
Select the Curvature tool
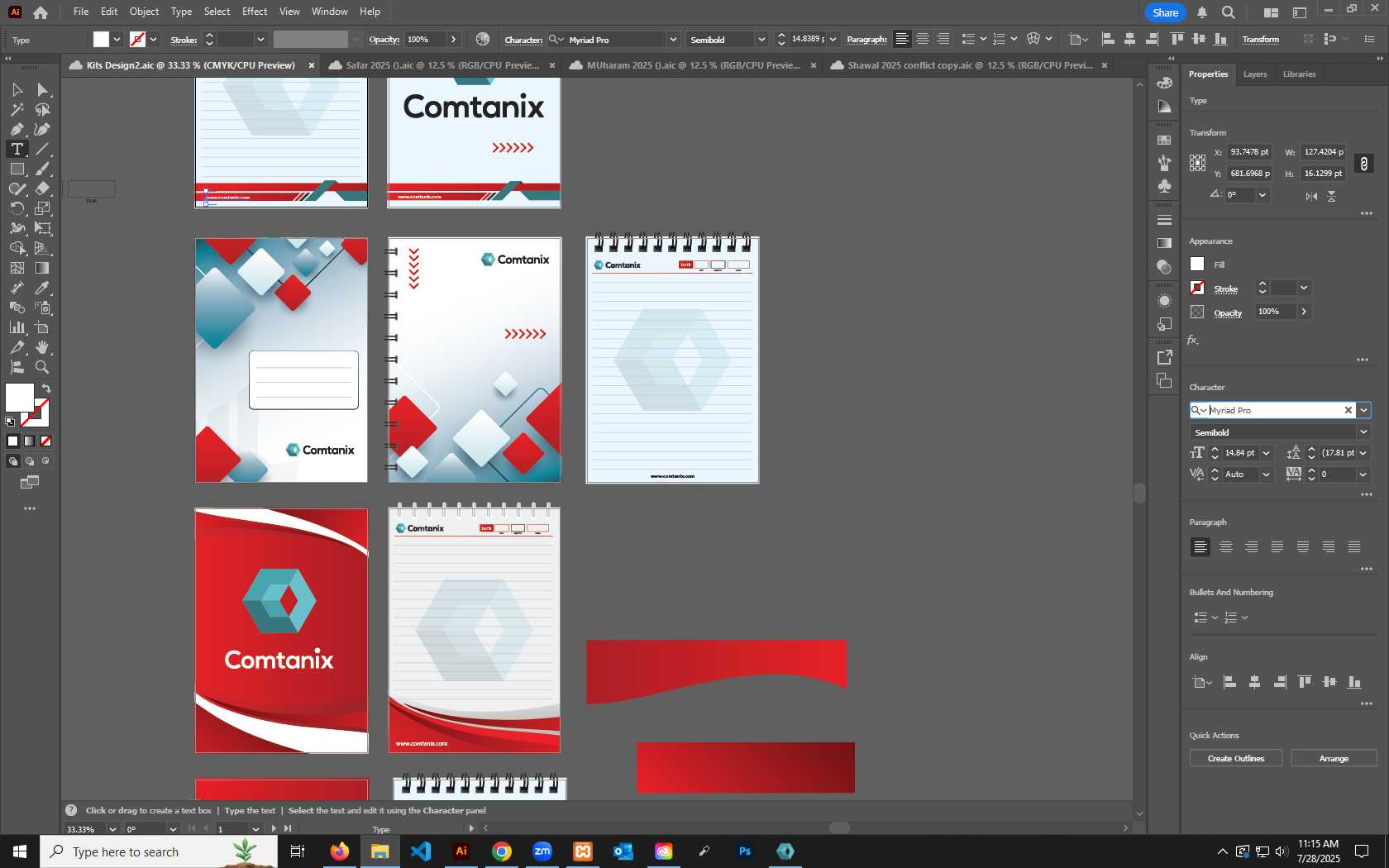click(x=42, y=129)
